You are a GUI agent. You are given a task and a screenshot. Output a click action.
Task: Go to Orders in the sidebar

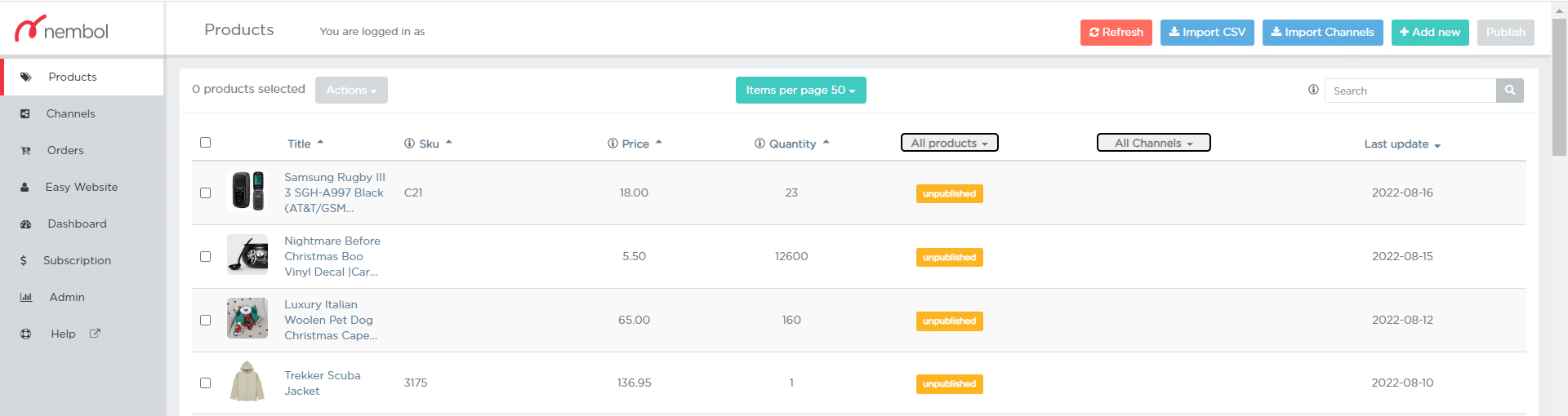coord(65,150)
